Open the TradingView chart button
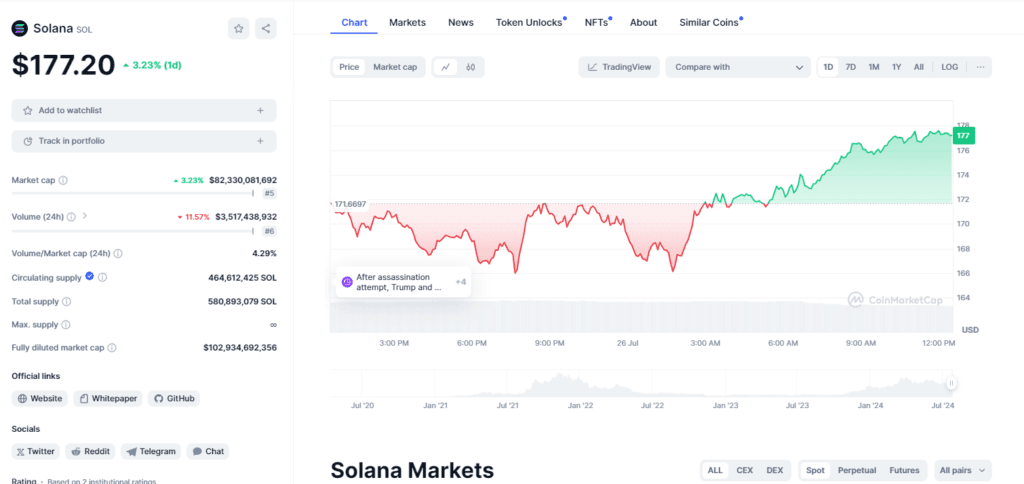The height and width of the screenshot is (484, 1024). 619,67
